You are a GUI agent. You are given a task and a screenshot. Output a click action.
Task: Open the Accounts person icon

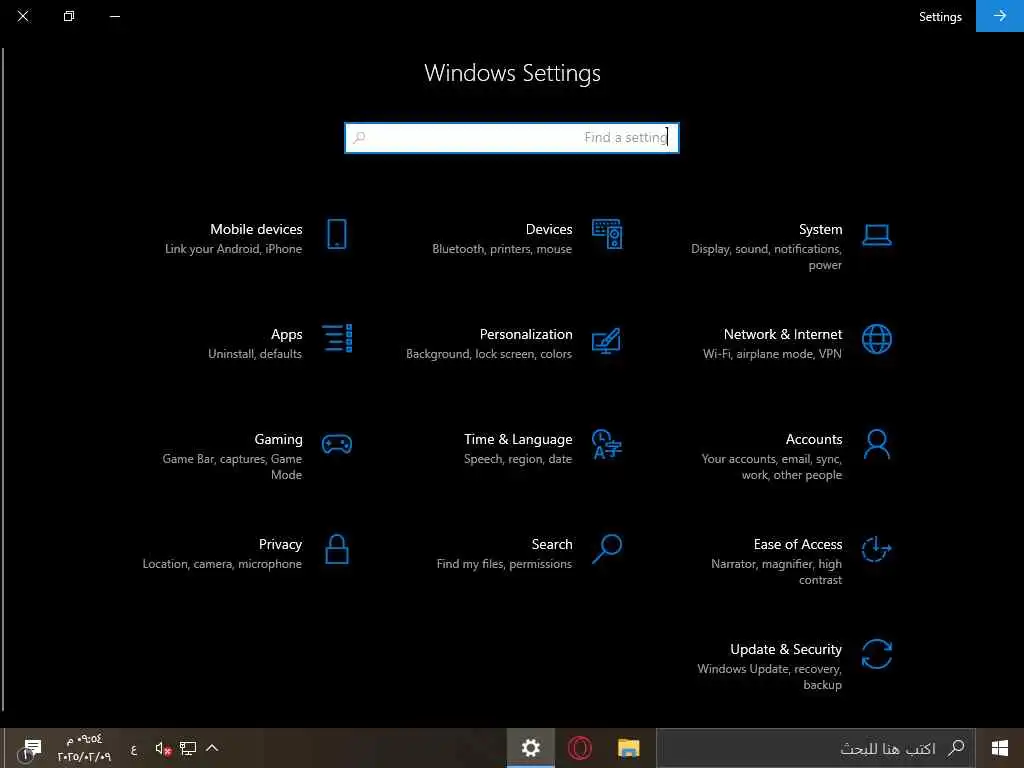tap(876, 444)
